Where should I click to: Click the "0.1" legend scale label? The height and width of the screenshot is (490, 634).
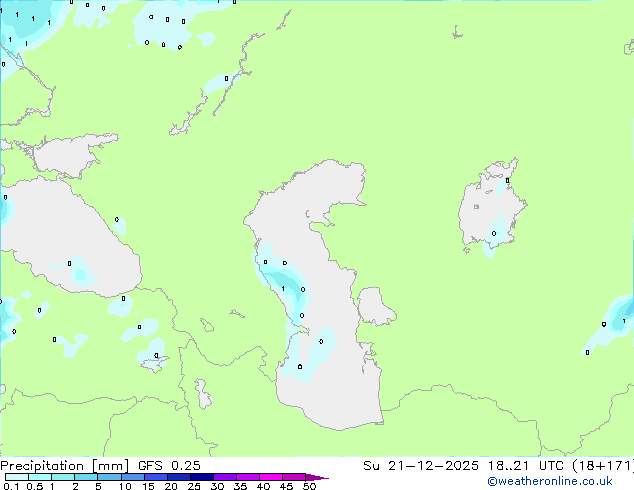click(x=11, y=486)
